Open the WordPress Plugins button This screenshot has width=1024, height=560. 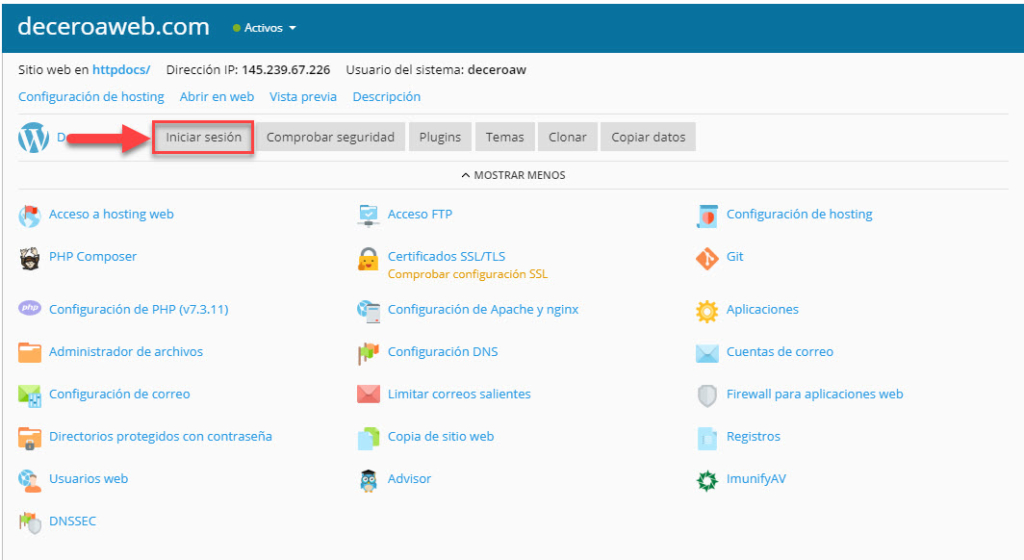coord(440,137)
